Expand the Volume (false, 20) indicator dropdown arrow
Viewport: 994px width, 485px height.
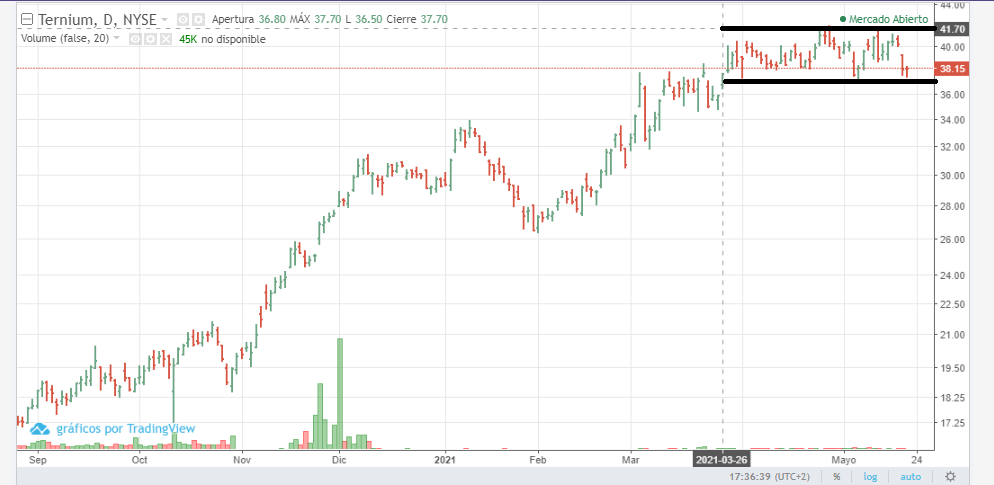click(118, 38)
